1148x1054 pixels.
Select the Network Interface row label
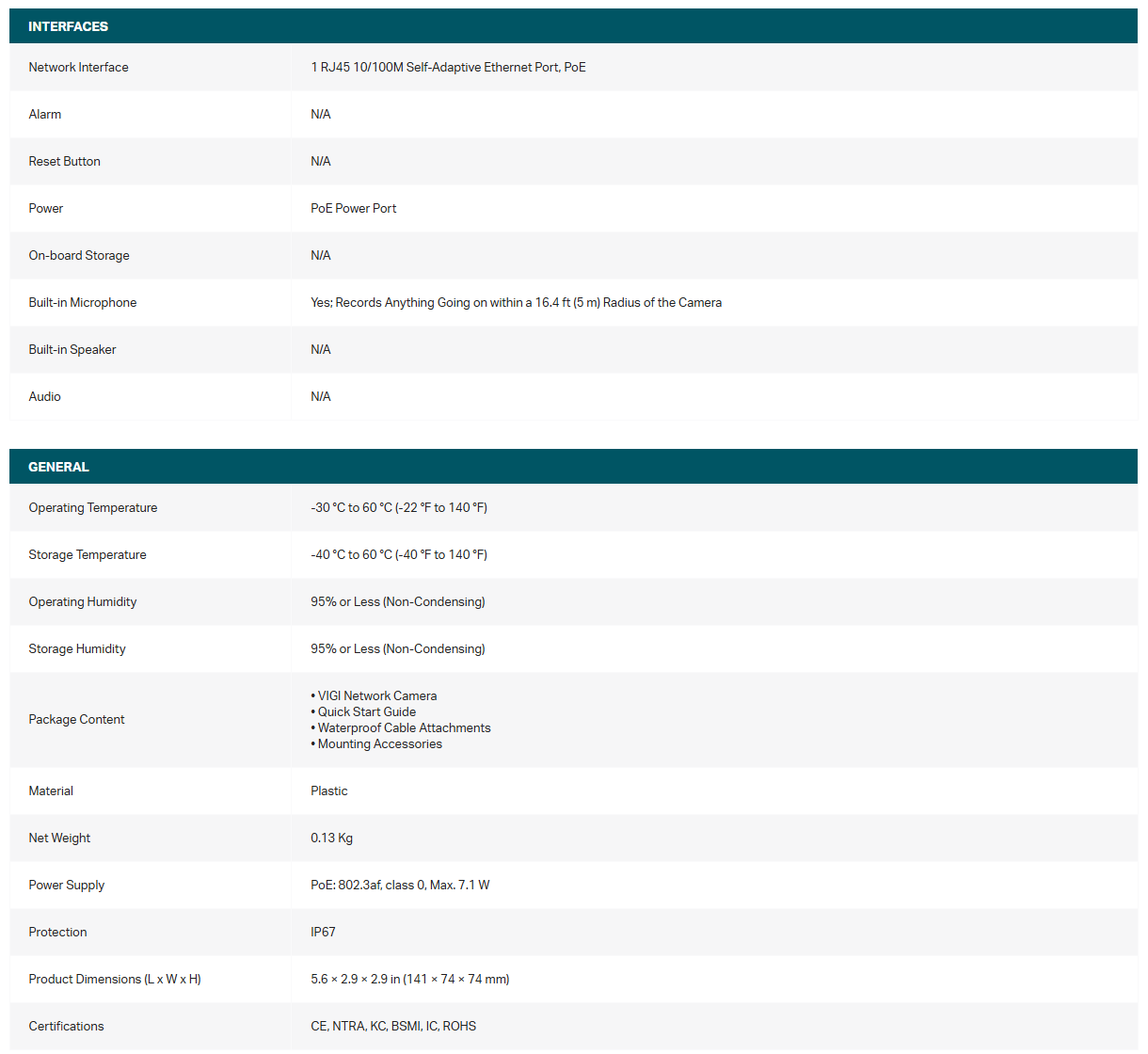(x=78, y=67)
